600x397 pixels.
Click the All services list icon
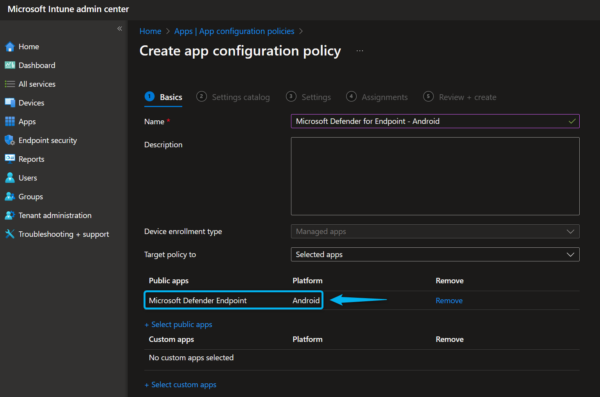coord(10,84)
